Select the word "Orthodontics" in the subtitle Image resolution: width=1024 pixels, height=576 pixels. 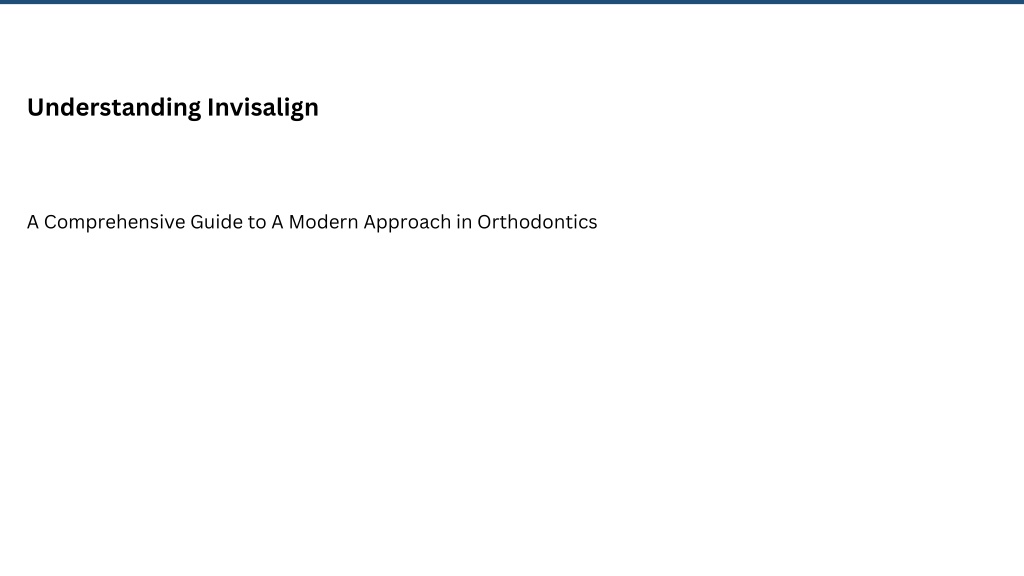tap(537, 222)
